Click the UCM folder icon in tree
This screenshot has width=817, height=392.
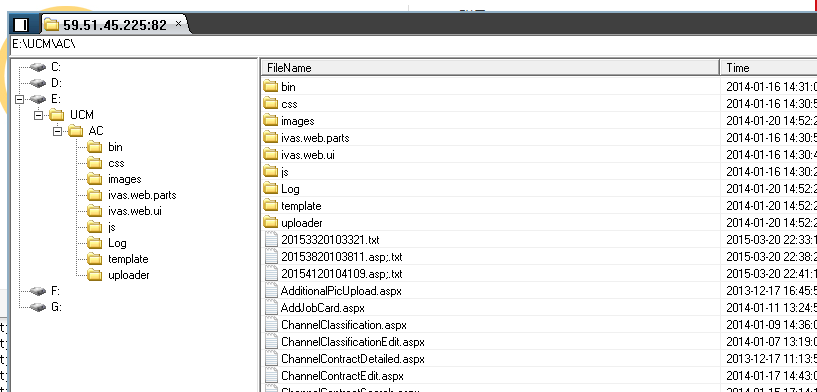pyautogui.click(x=56, y=115)
